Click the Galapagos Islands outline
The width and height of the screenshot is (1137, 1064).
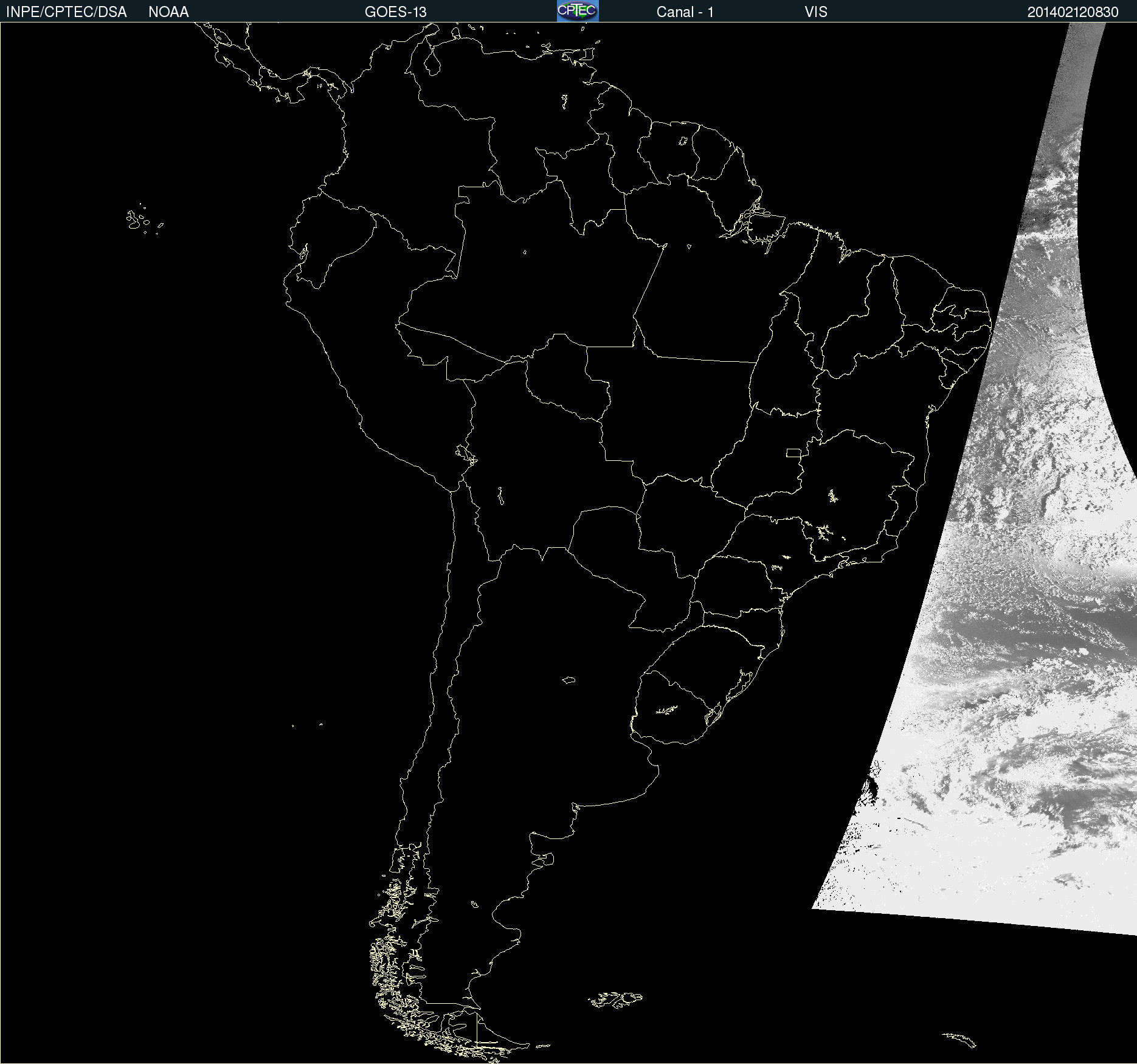pos(137,220)
